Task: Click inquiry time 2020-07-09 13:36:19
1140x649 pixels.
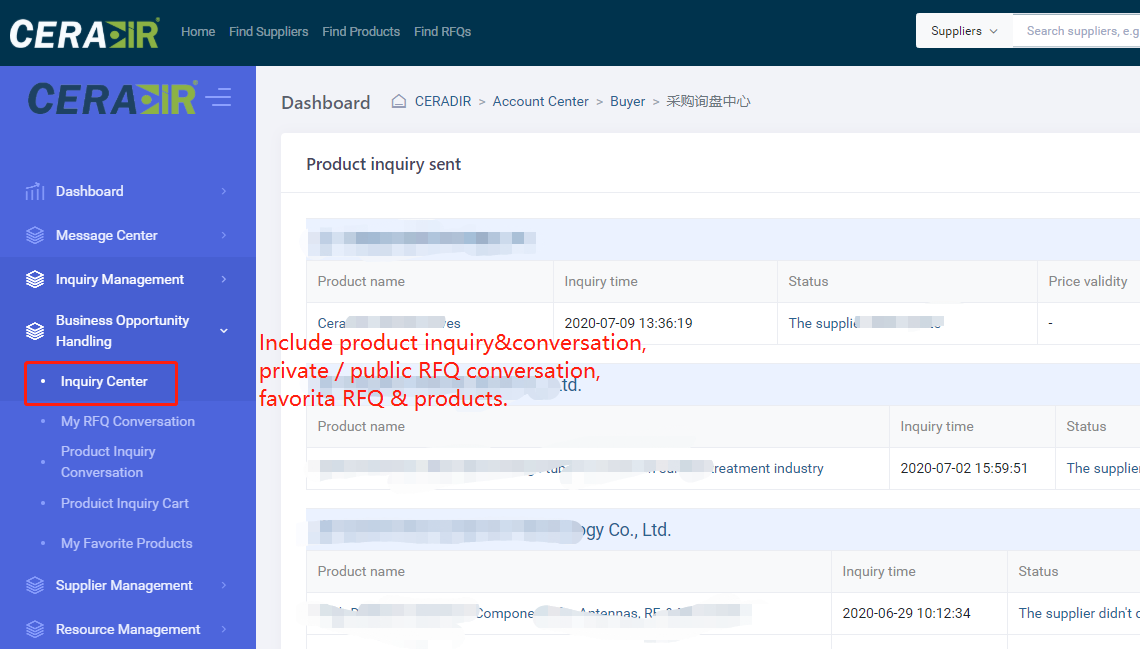Action: 628,323
